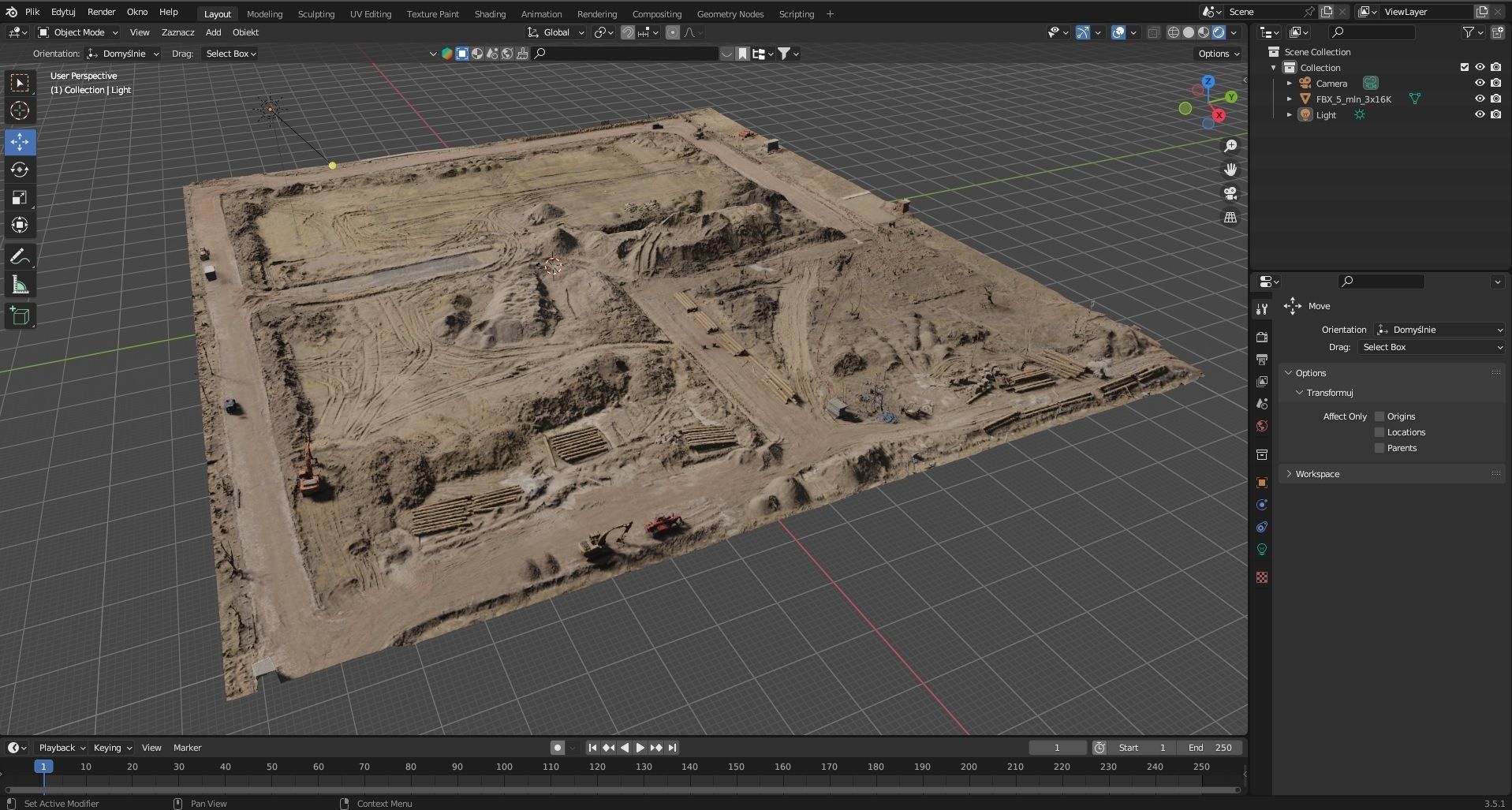1512x810 pixels.
Task: Open the World properties tab
Action: click(1262, 426)
